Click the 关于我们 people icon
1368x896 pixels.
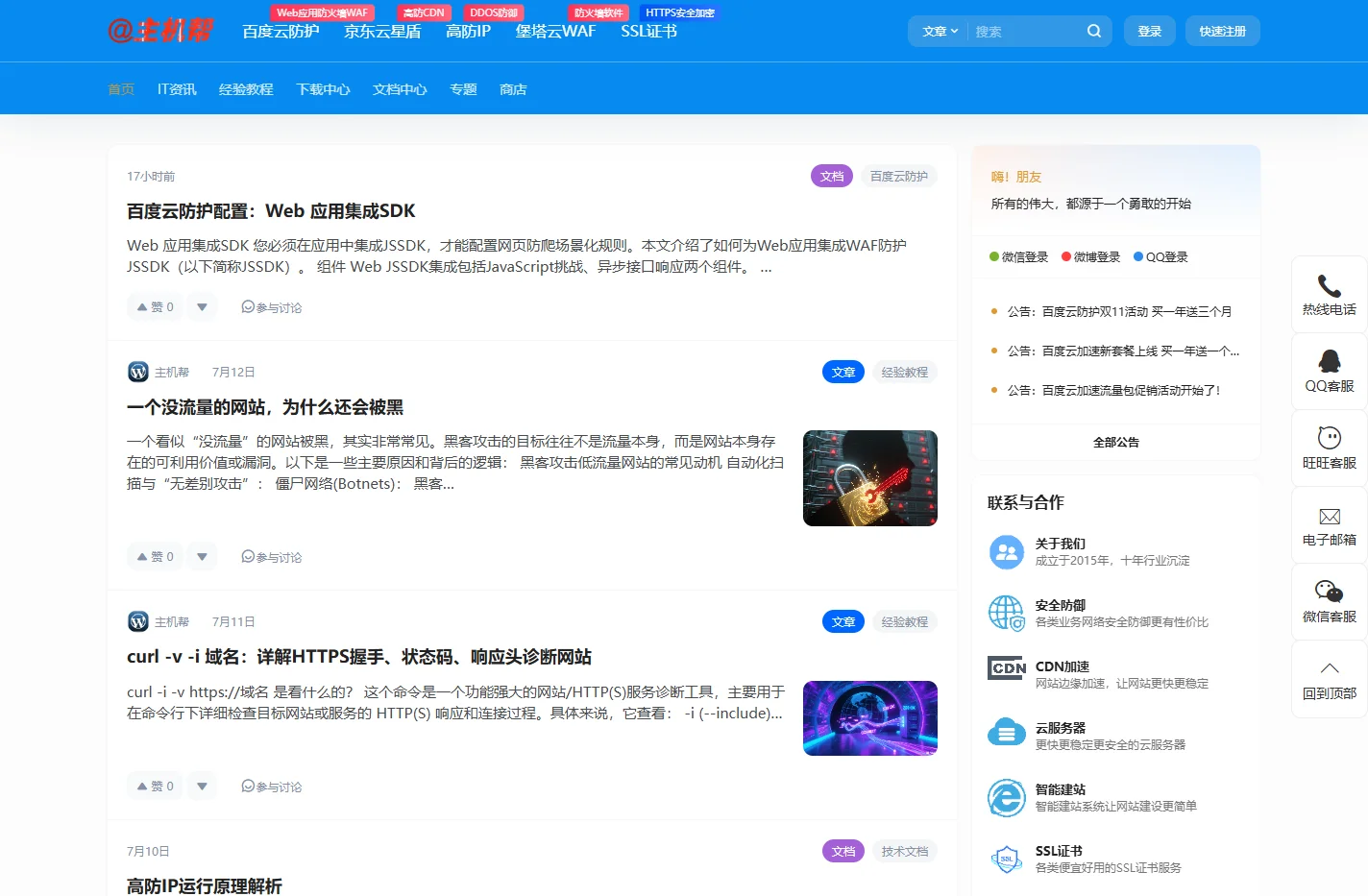pos(1007,552)
